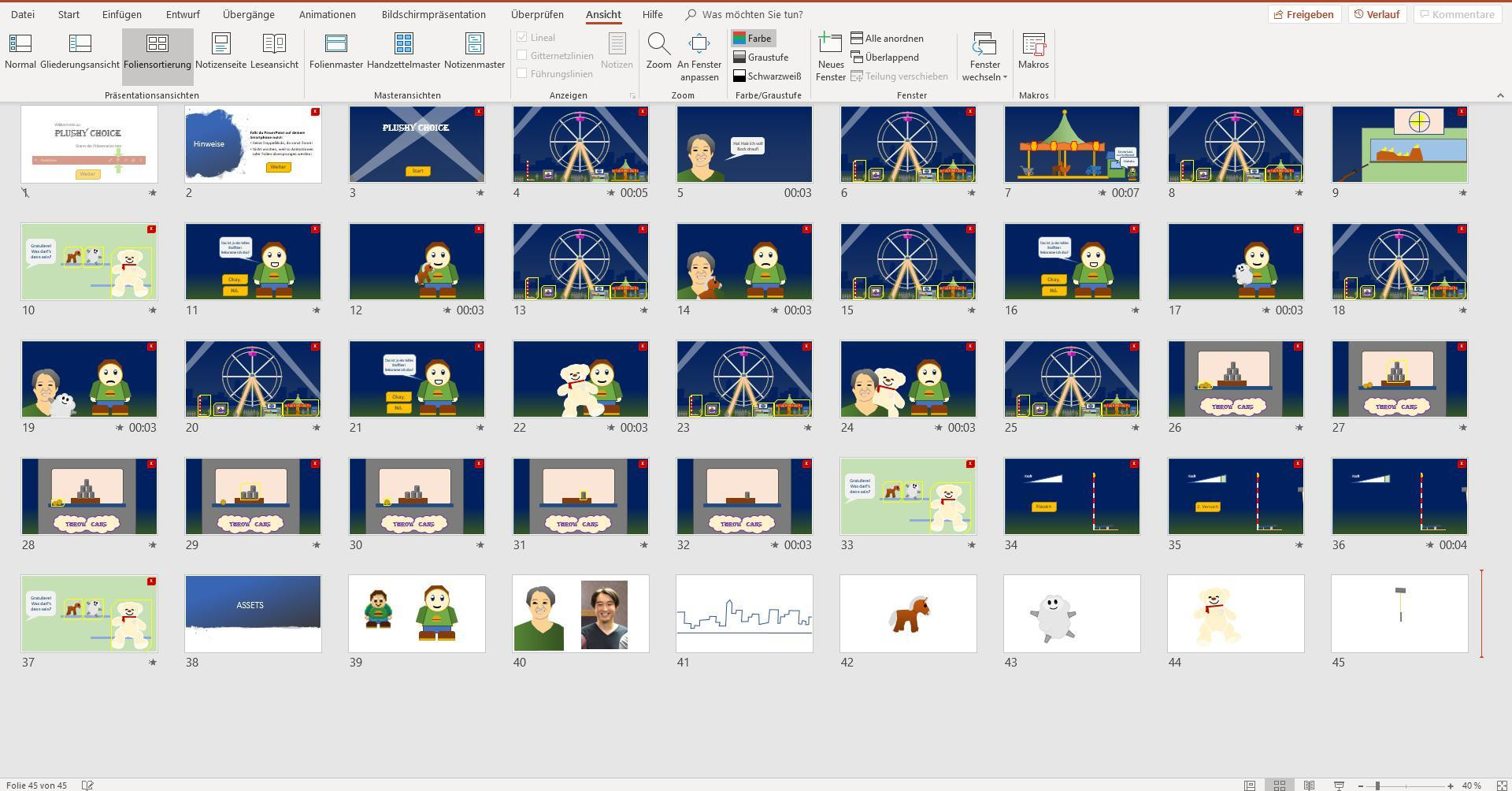Click zoom-in plus button in status bar

(1451, 785)
